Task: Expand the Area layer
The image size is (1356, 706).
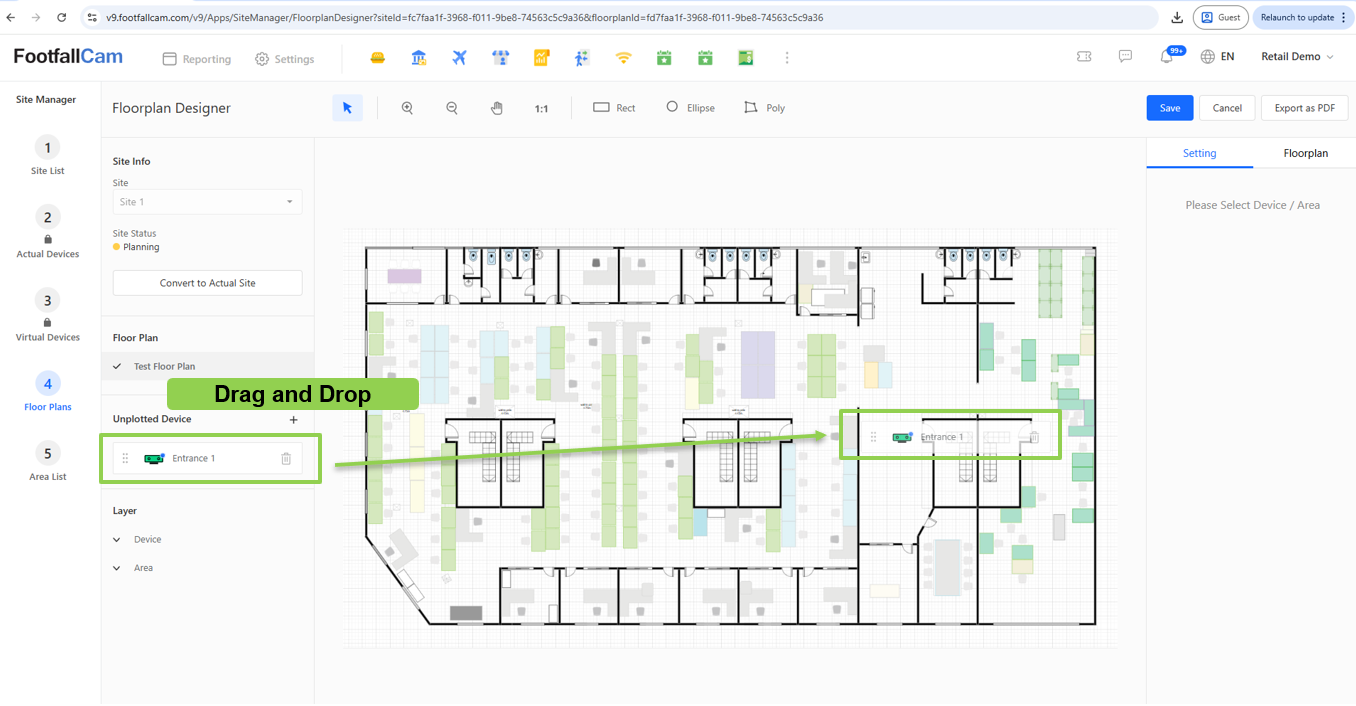Action: click(119, 568)
